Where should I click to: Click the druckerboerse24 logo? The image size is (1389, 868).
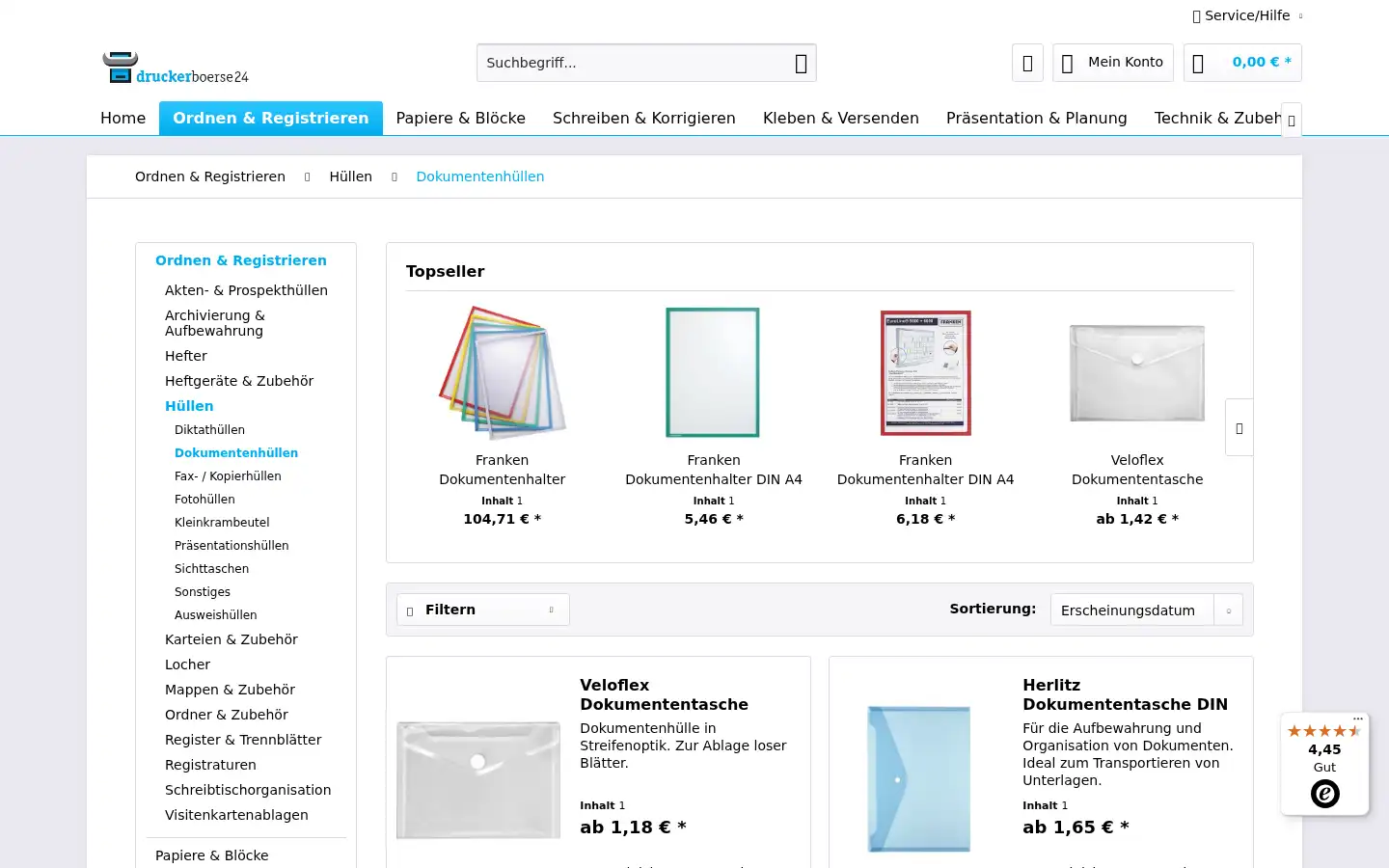(176, 68)
